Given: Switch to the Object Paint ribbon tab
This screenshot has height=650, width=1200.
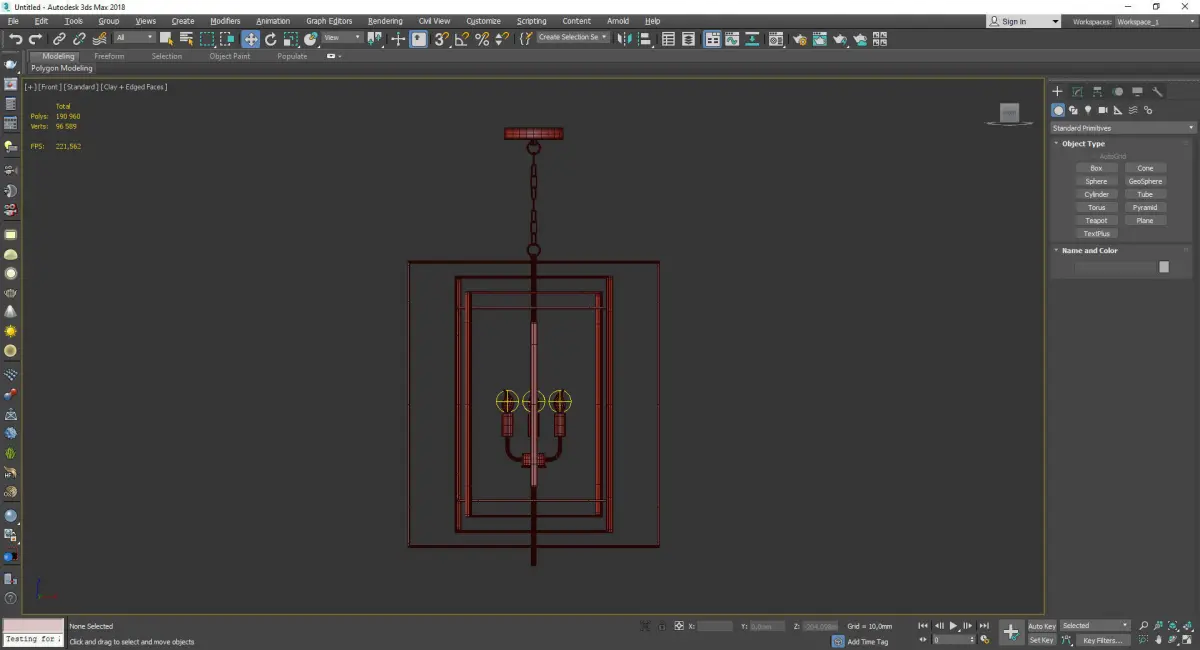Looking at the screenshot, I should (x=229, y=56).
